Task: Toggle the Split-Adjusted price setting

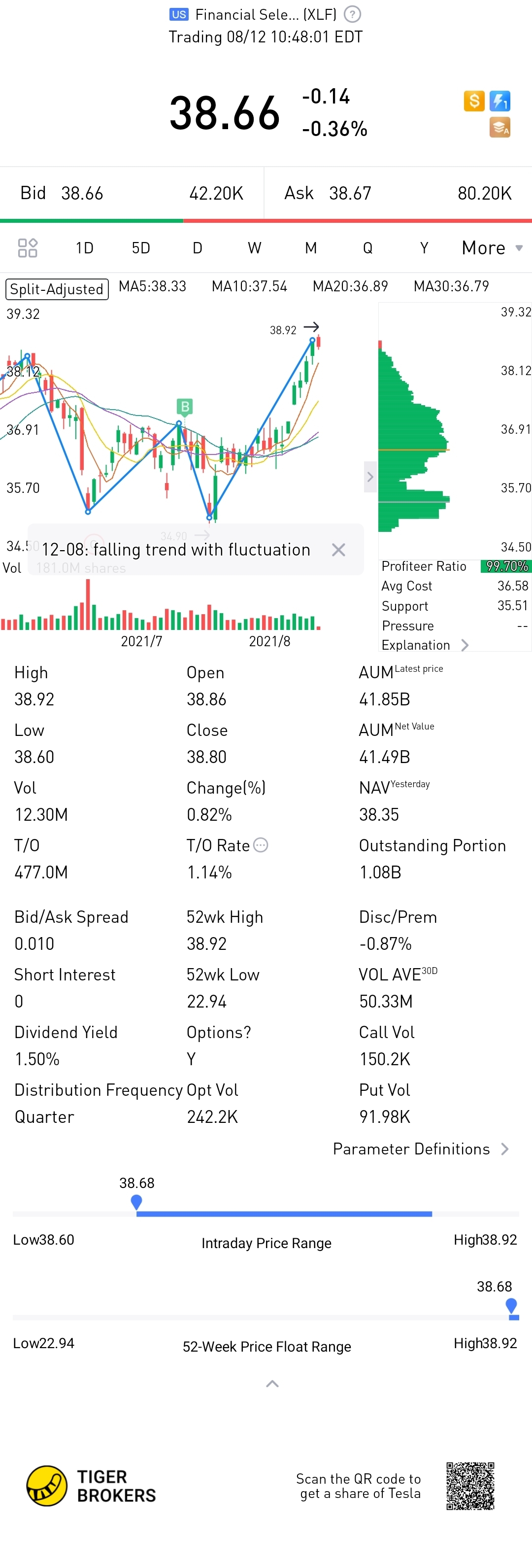Action: [57, 288]
